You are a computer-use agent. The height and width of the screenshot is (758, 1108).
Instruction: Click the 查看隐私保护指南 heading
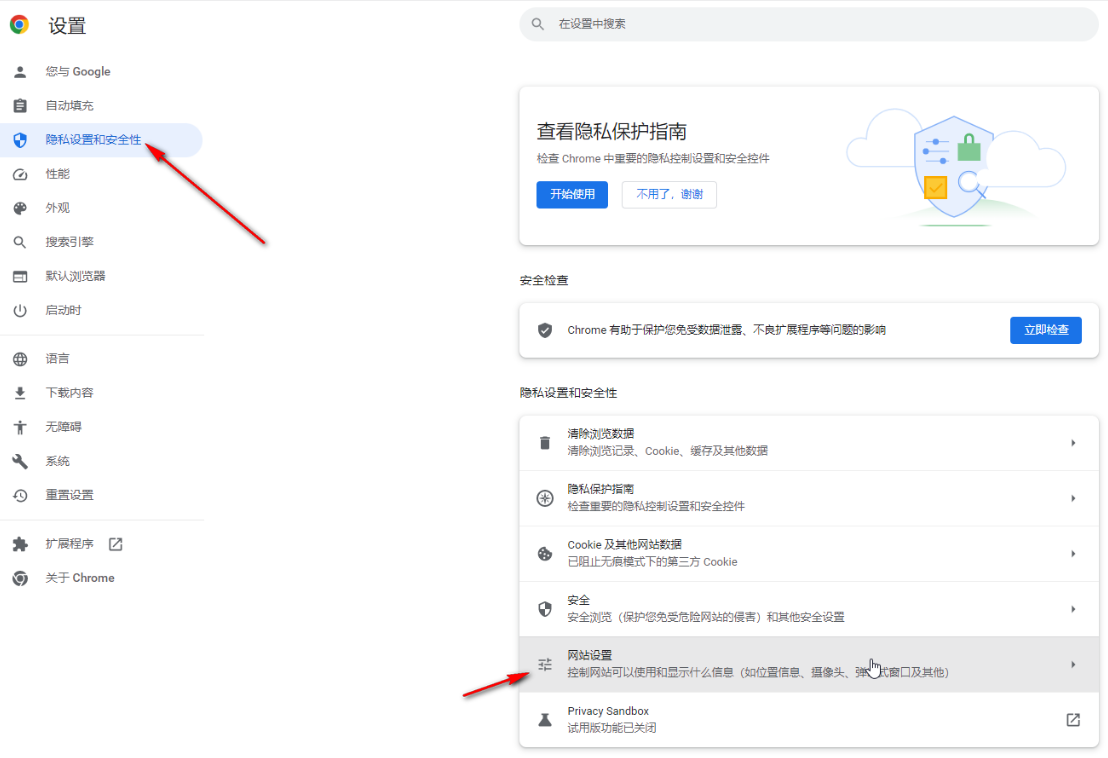click(x=612, y=131)
